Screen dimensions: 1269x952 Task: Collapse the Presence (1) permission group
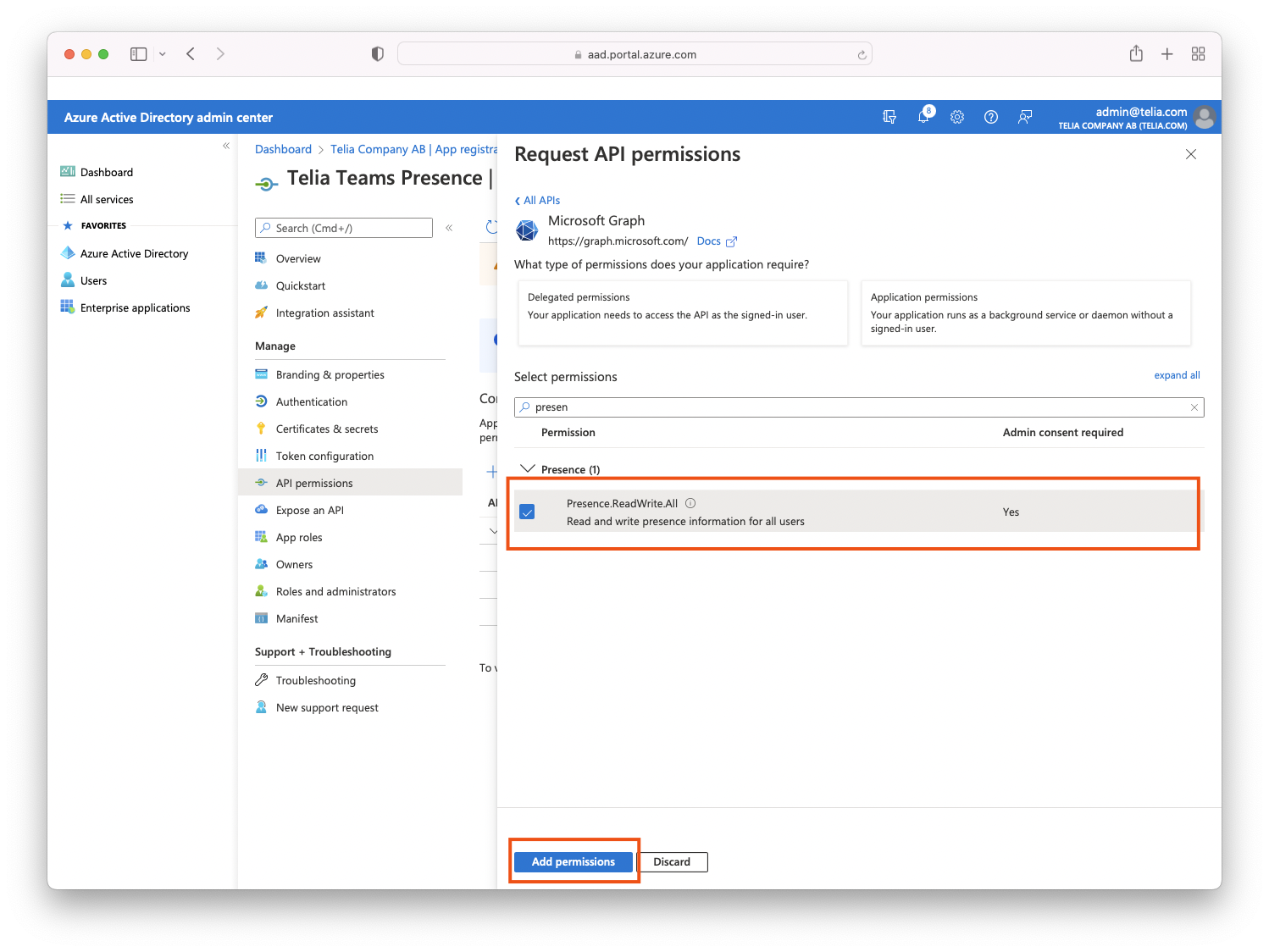[528, 468]
